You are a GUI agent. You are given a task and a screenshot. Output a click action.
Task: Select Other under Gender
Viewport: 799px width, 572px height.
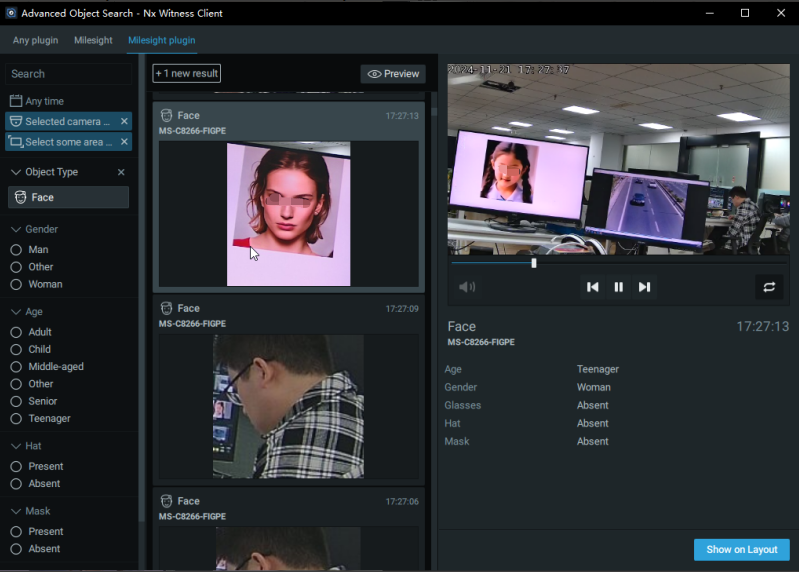coord(32,267)
